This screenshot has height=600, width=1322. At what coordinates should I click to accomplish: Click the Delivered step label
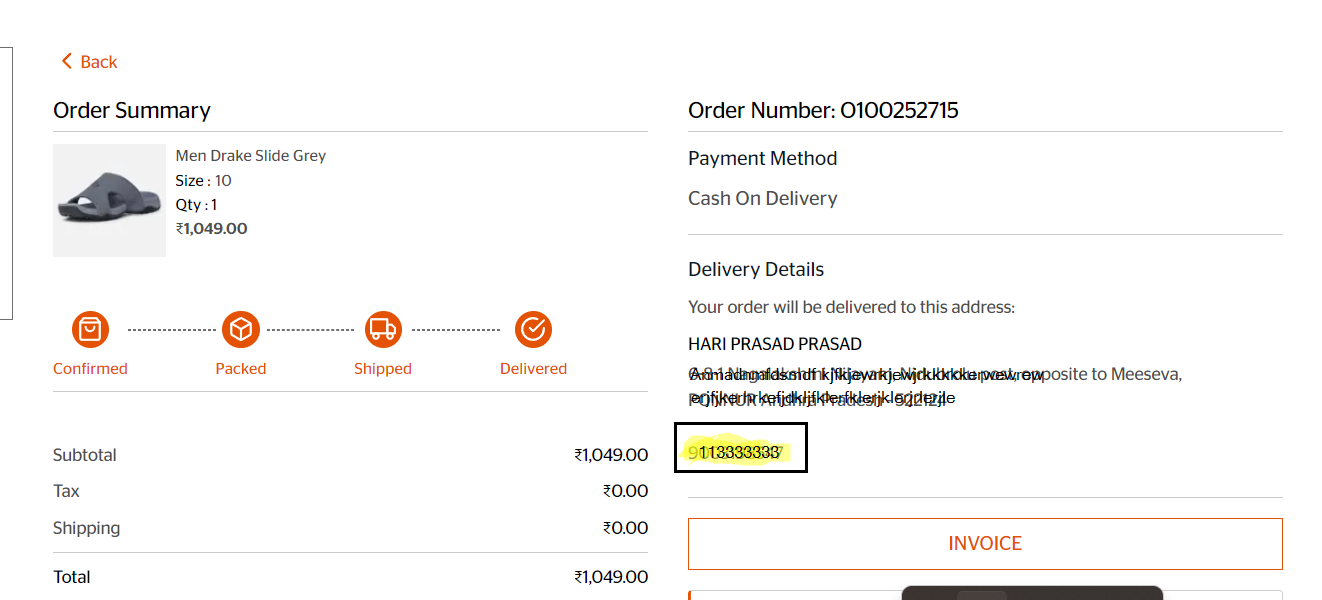point(533,369)
